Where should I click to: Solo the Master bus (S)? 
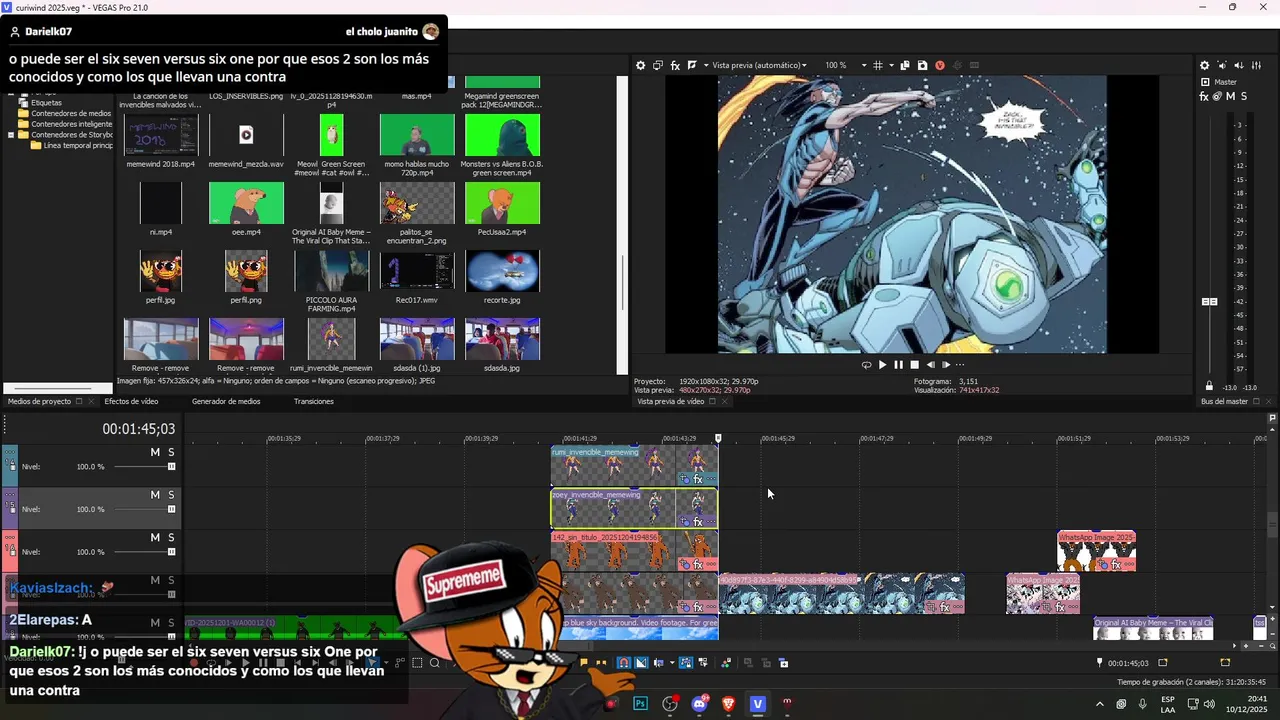coord(1243,96)
